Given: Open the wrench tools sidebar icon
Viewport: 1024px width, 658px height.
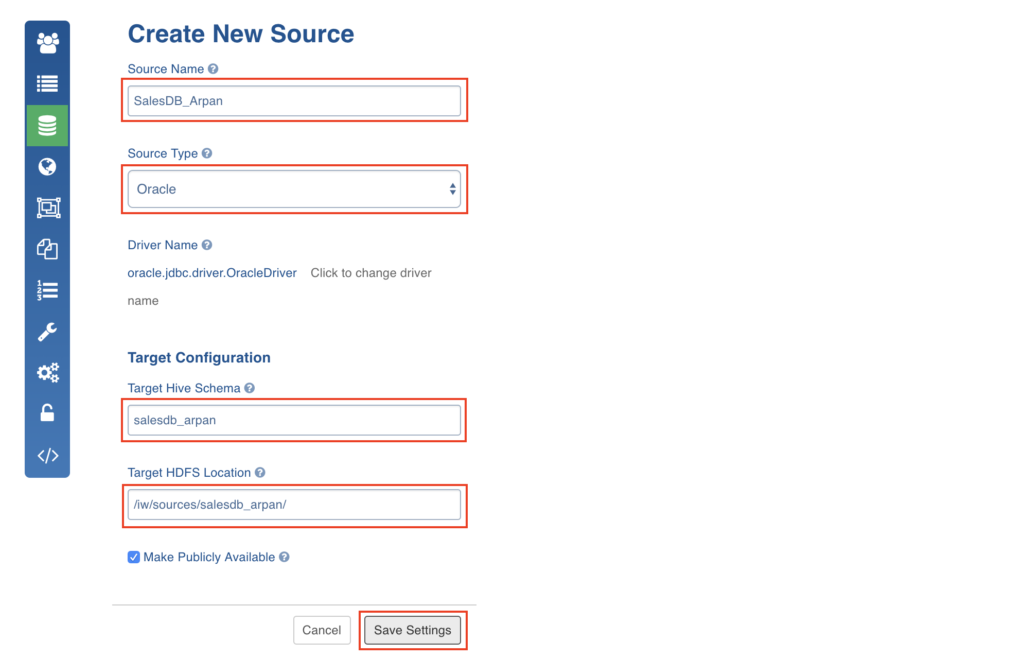Looking at the screenshot, I should tap(47, 332).
